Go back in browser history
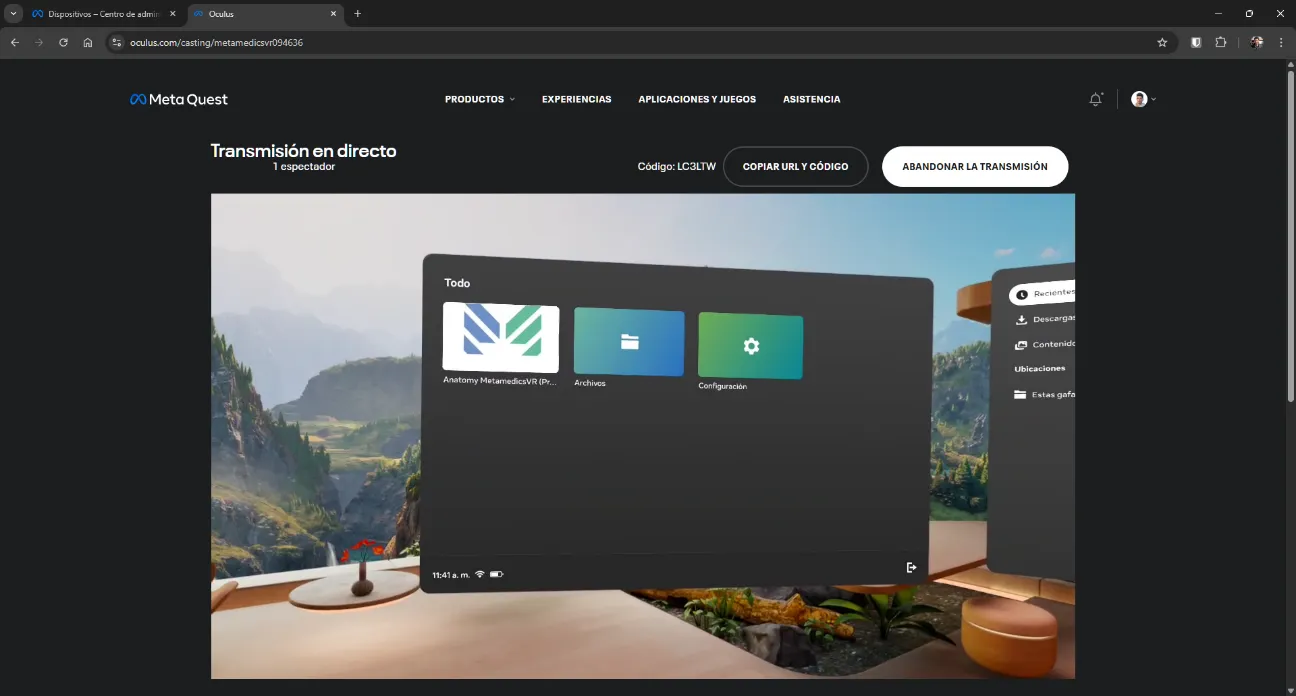This screenshot has height=696, width=1296. pos(14,43)
